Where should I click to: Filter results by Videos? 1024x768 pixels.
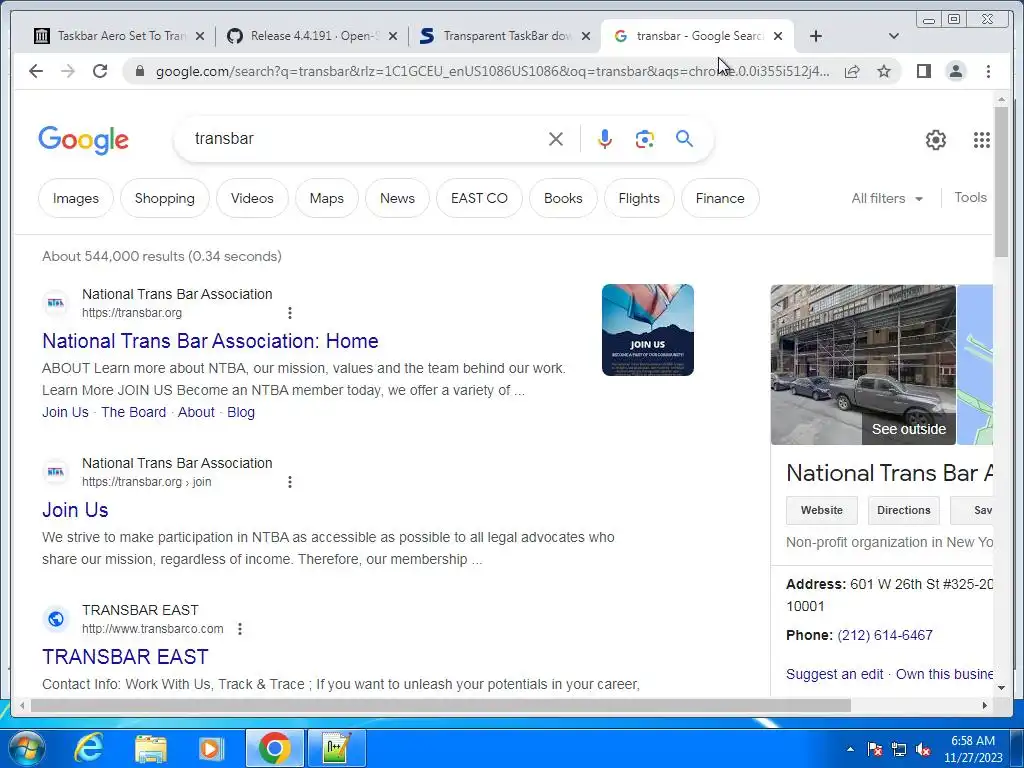point(252,199)
